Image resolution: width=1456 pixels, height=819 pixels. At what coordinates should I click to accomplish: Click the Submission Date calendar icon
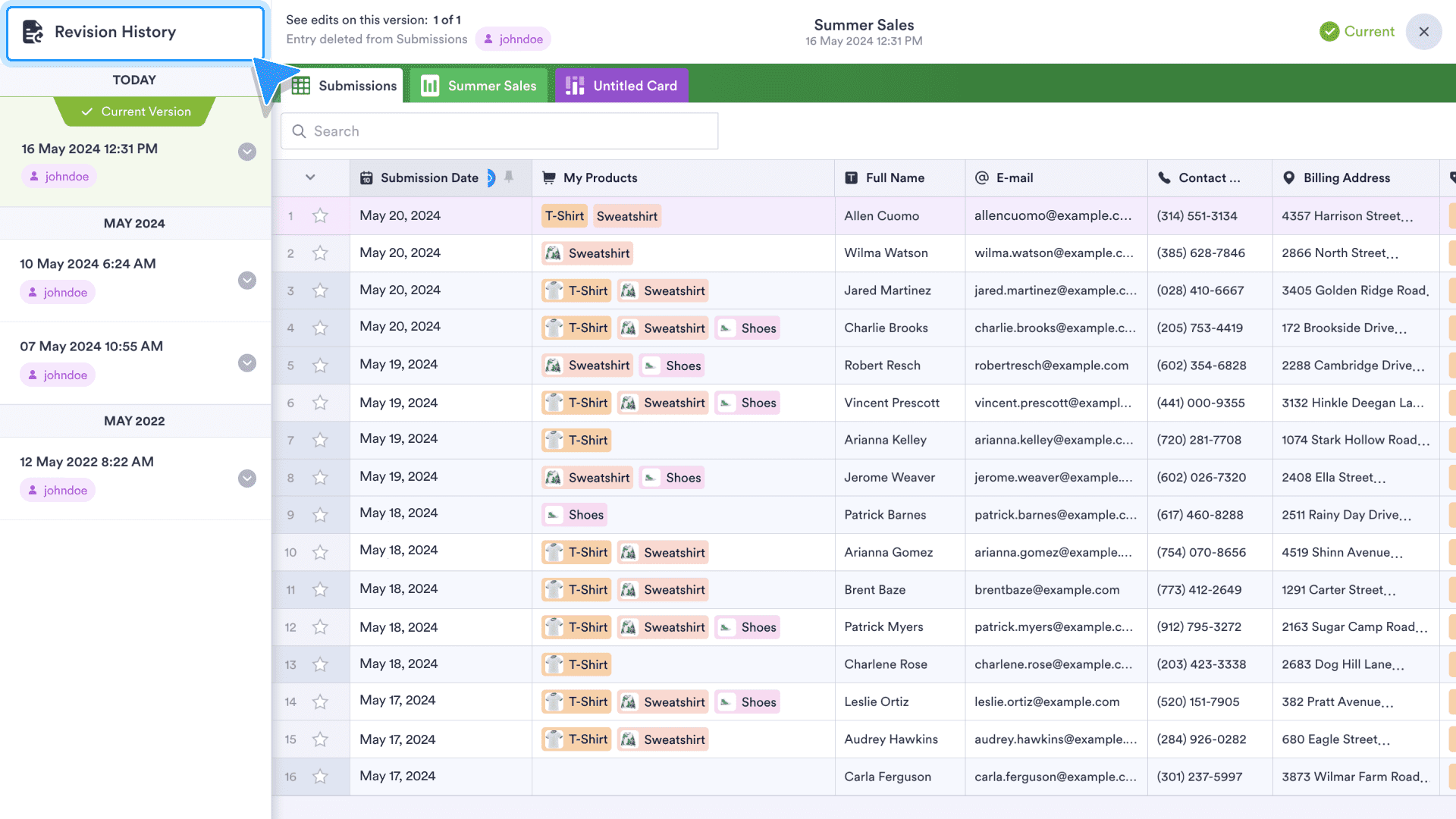click(366, 177)
